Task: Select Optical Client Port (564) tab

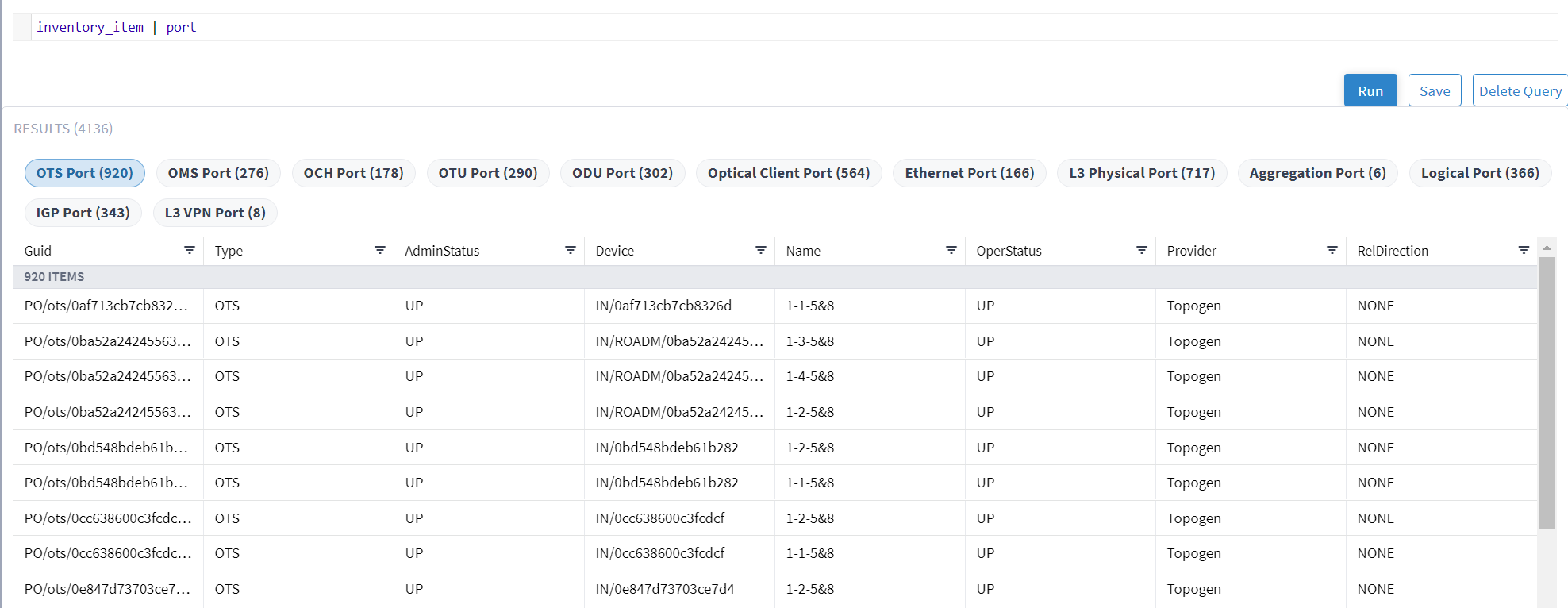Action: [789, 173]
